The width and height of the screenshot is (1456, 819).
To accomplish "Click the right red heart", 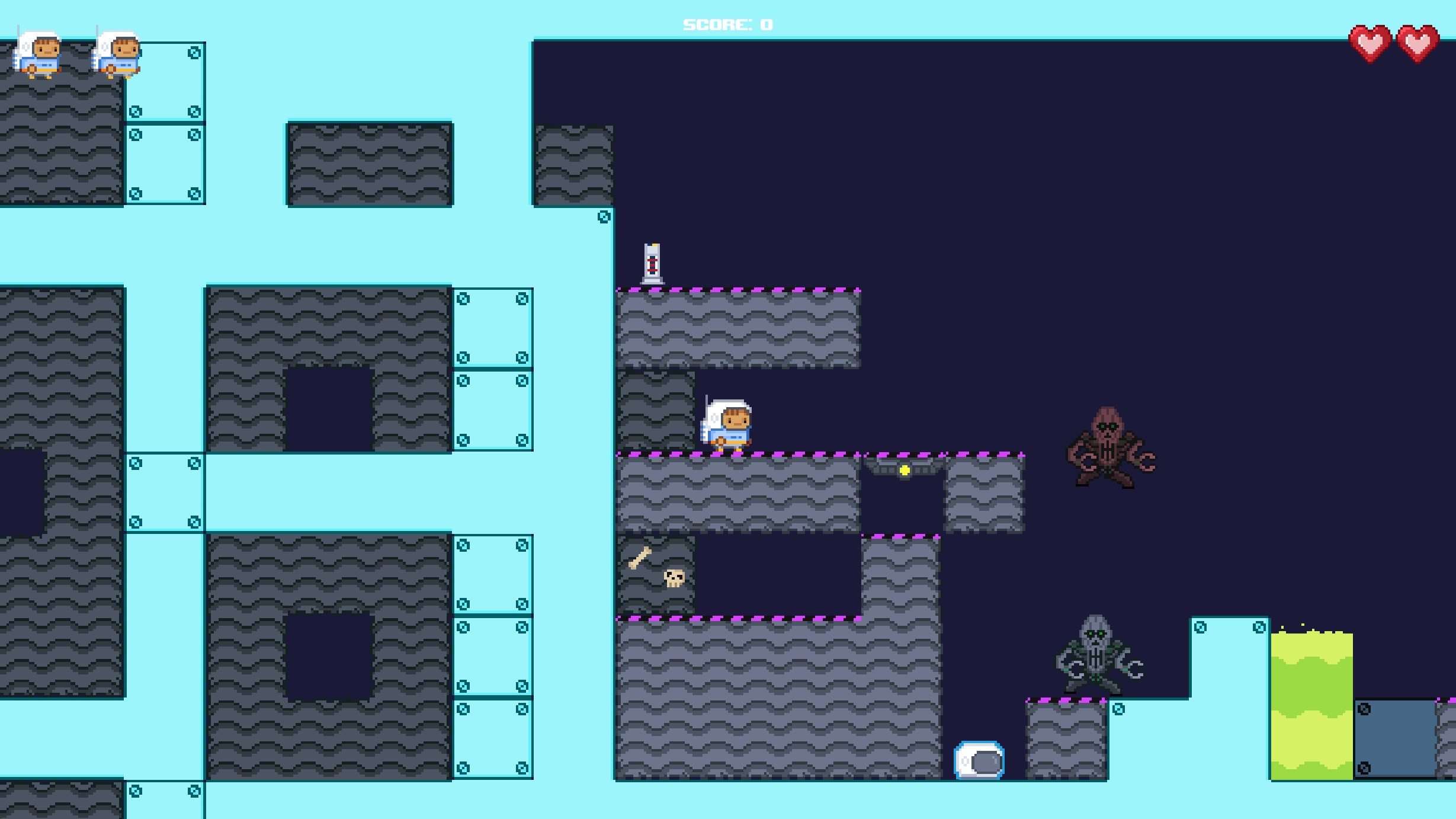I will click(1417, 43).
